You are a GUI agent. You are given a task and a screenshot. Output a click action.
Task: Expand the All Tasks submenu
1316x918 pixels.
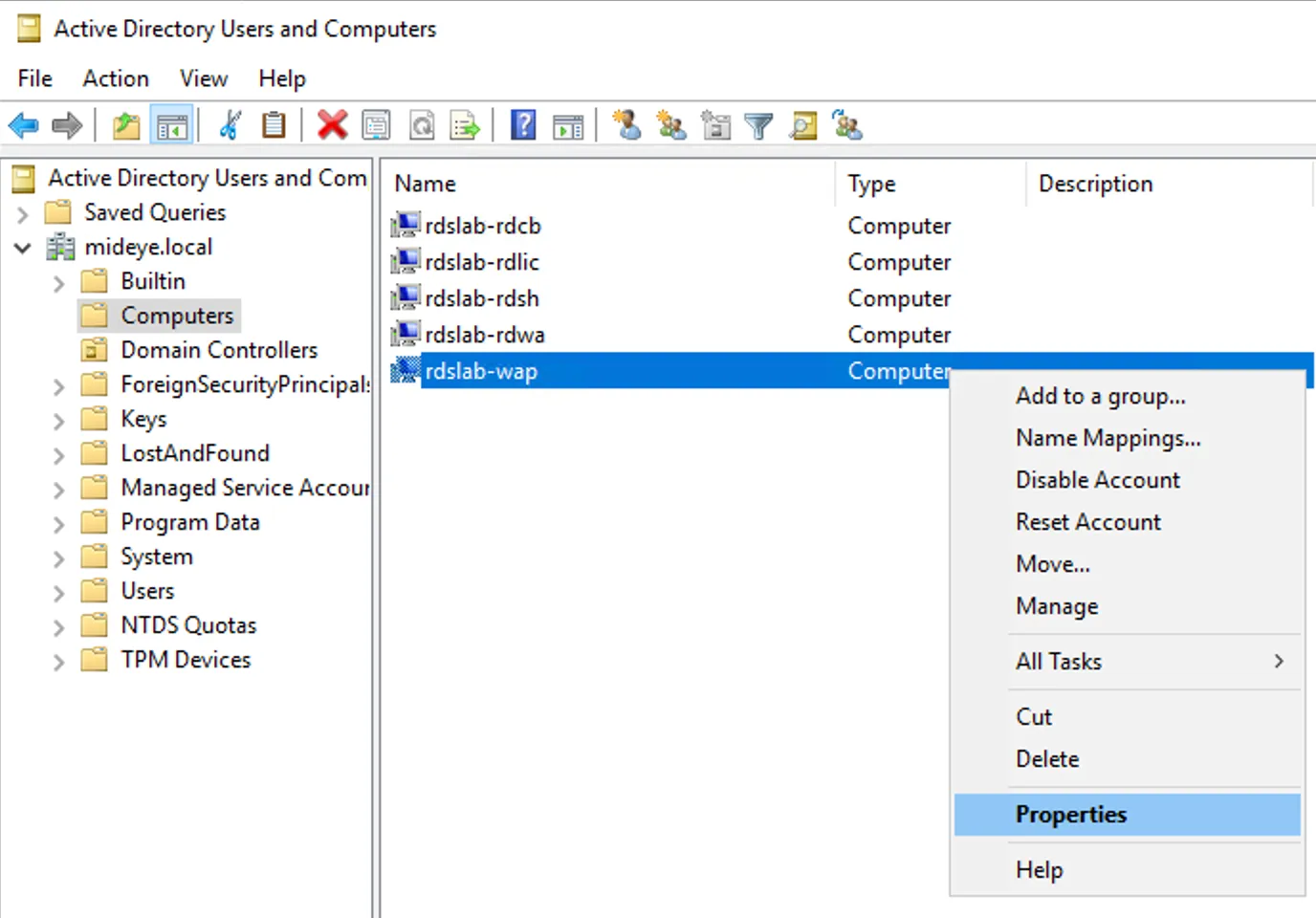click(1058, 661)
